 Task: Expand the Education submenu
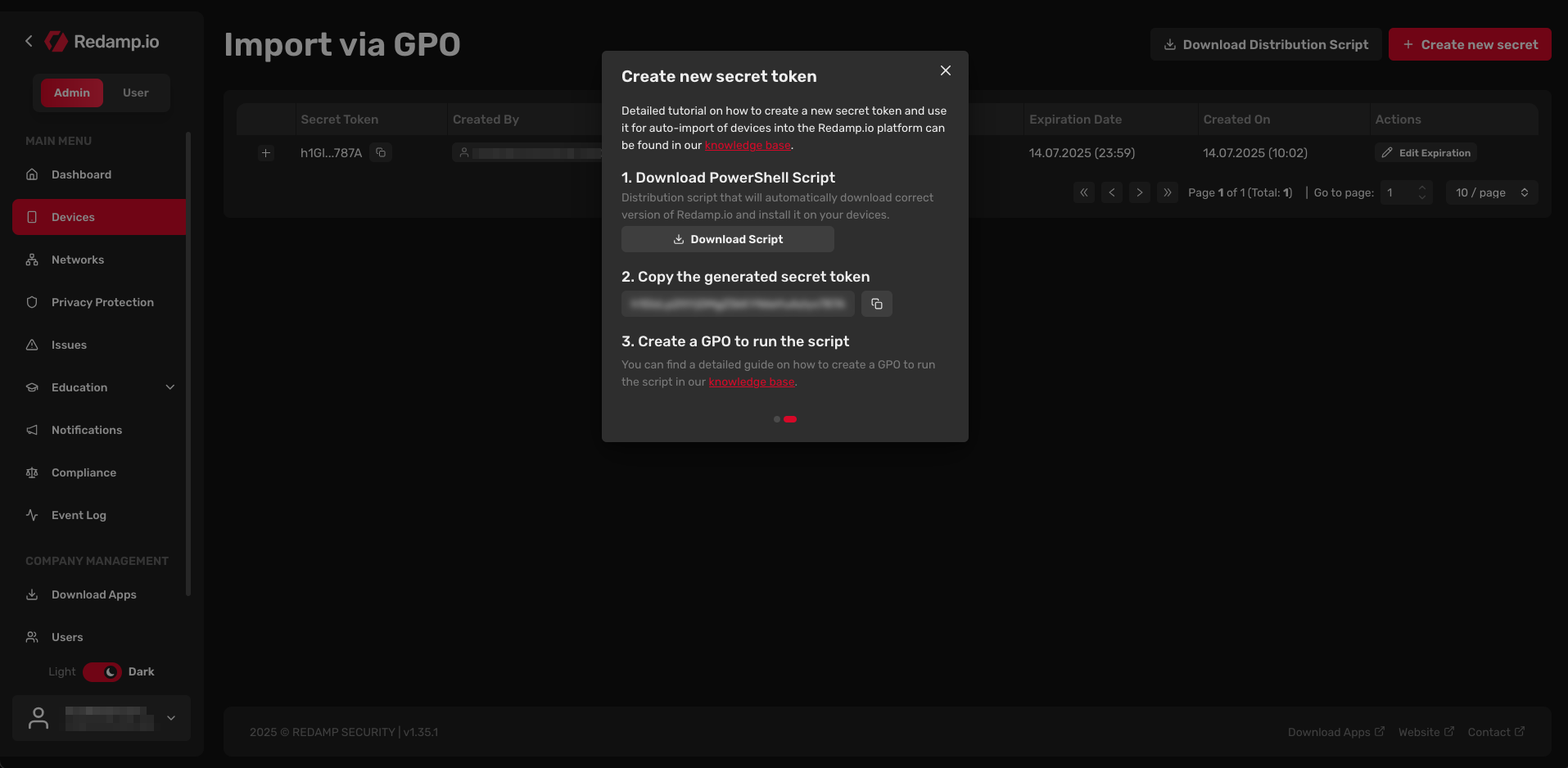[169, 387]
